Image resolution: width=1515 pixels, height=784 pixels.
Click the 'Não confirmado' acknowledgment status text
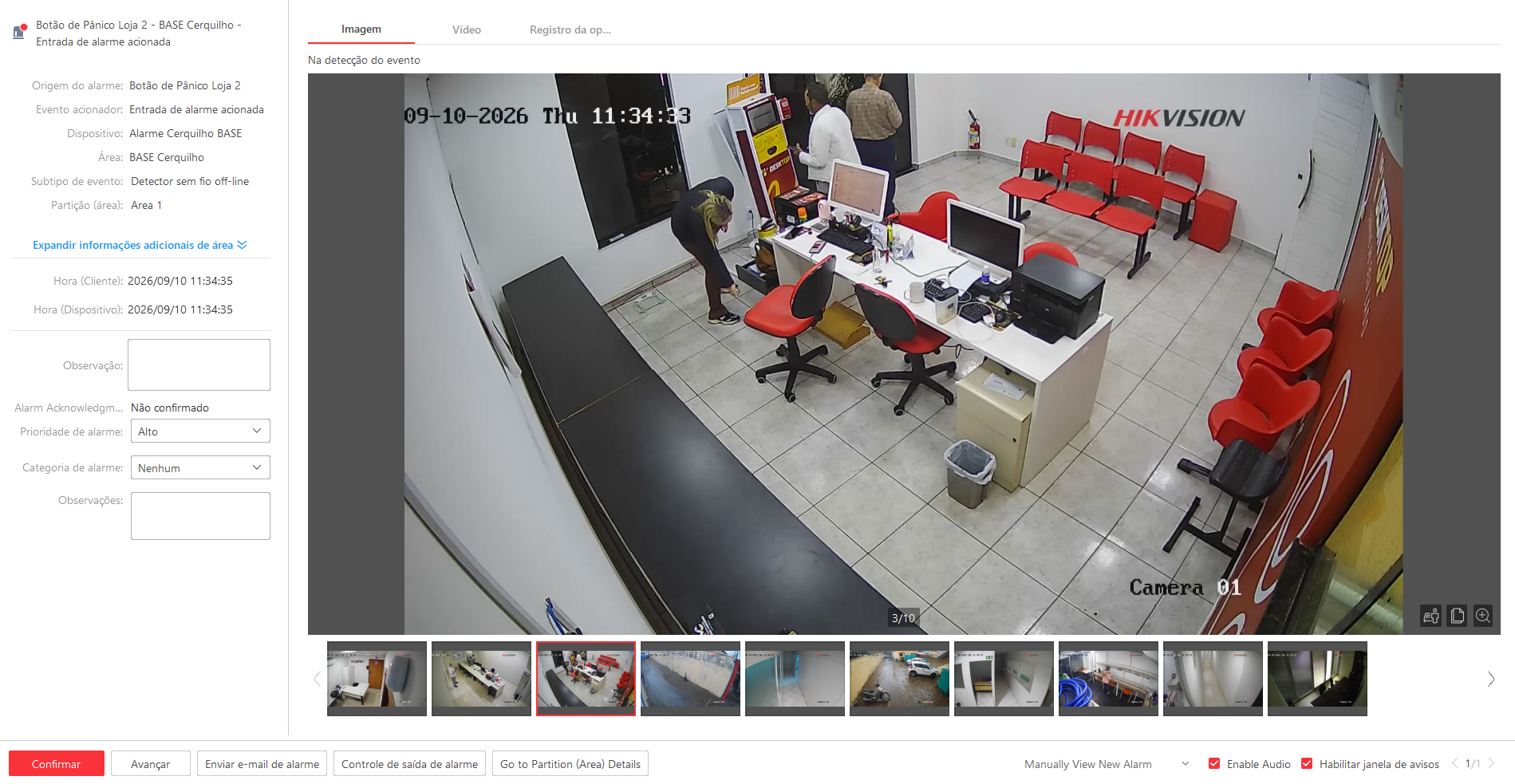point(170,408)
